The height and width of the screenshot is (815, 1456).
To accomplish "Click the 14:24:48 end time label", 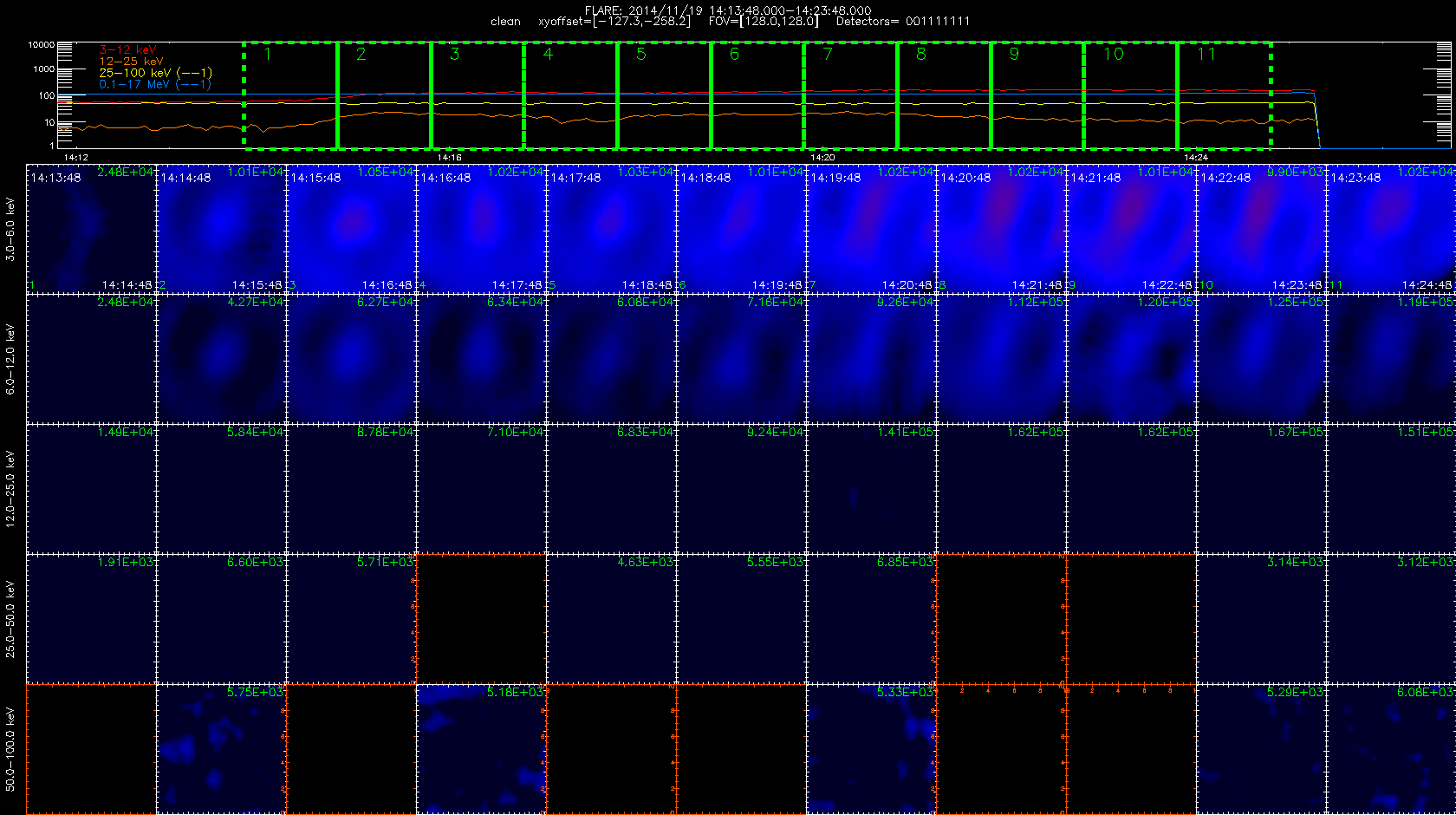I will 1427,285.
